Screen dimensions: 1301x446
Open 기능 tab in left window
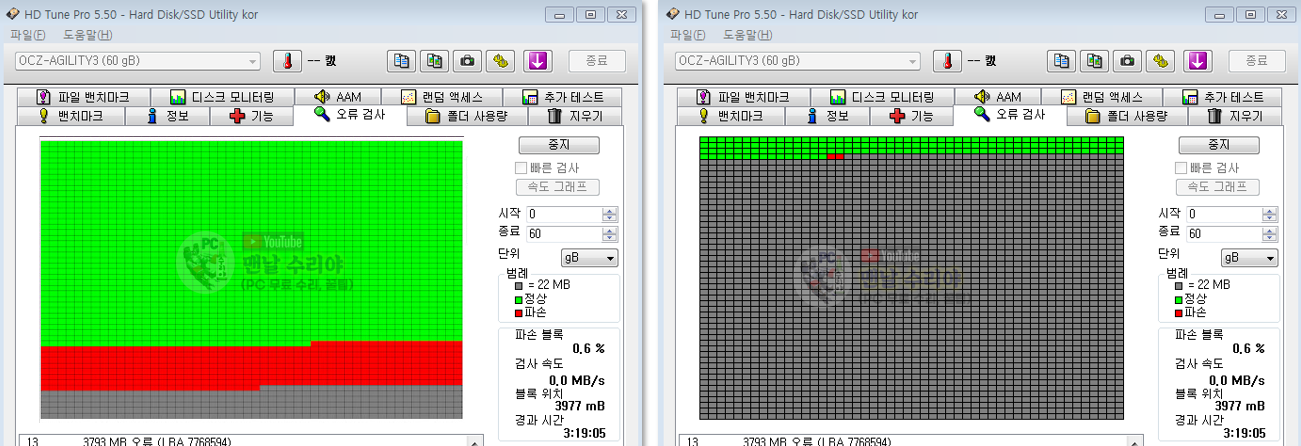[252, 116]
